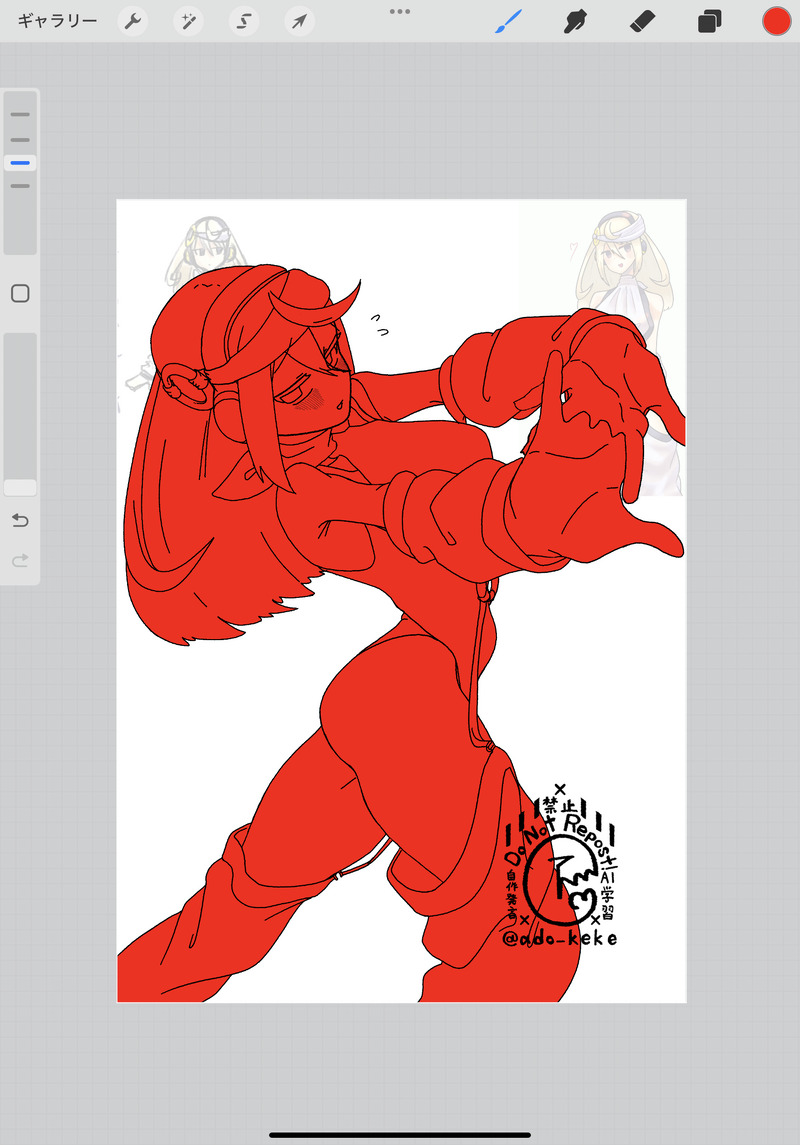The image size is (800, 1145).
Task: Redo with the greyed forward arrow
Action: coord(20,561)
